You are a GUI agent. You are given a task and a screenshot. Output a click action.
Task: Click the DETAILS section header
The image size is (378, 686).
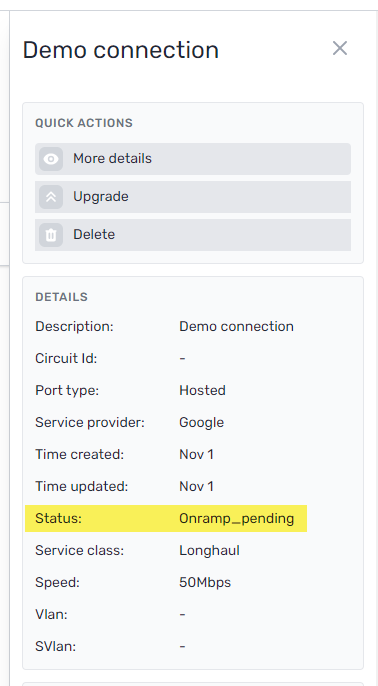[62, 297]
